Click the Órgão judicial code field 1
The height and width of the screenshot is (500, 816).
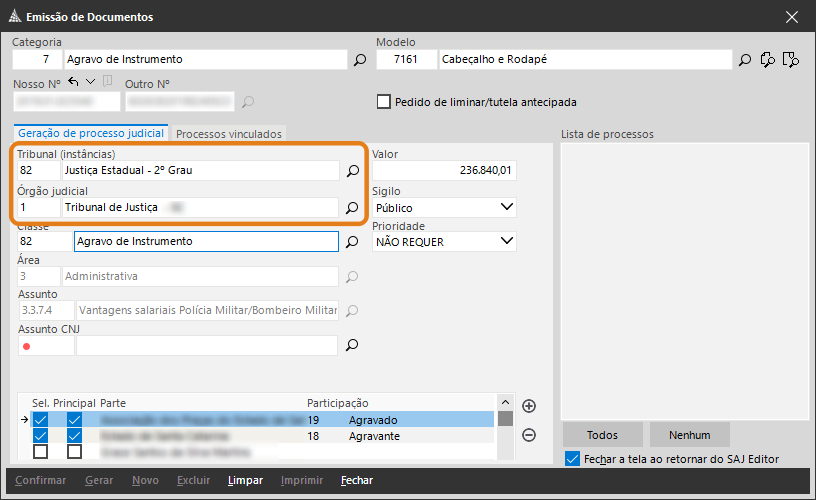tap(39, 207)
